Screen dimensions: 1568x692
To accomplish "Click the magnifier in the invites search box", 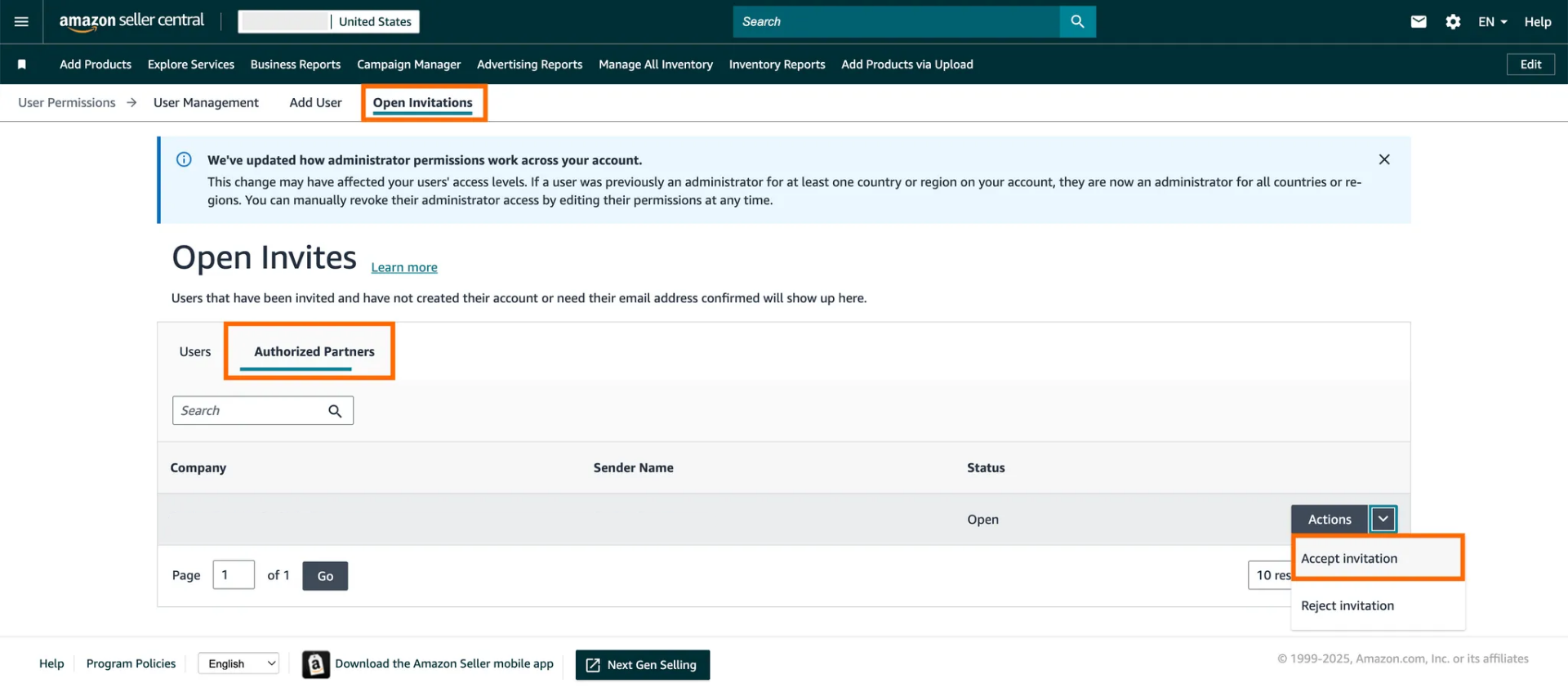I will click(x=335, y=411).
